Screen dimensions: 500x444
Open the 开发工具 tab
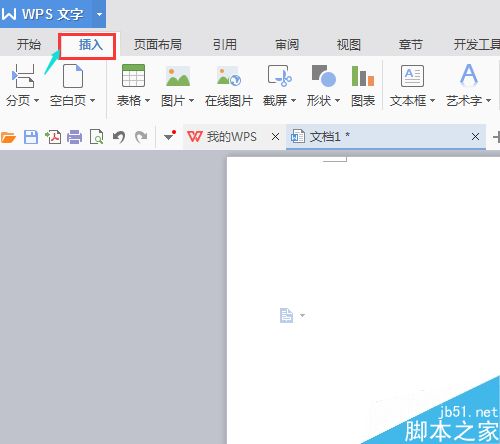tap(477, 44)
